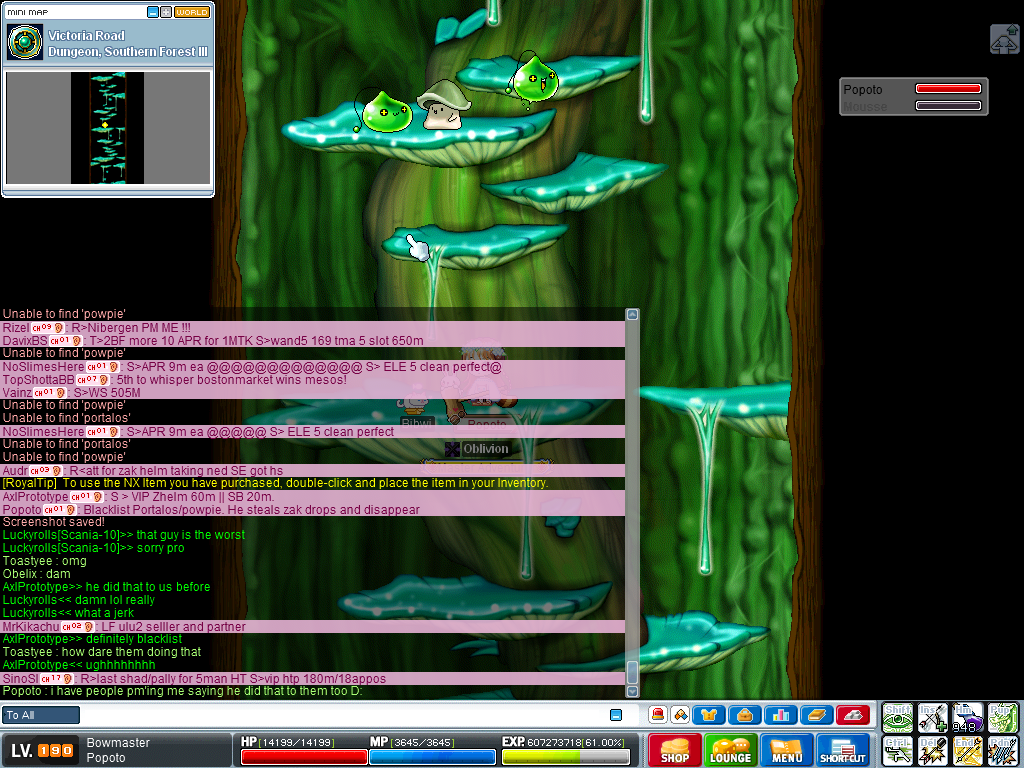Click the chat log scrollbar up arrow

click(632, 314)
